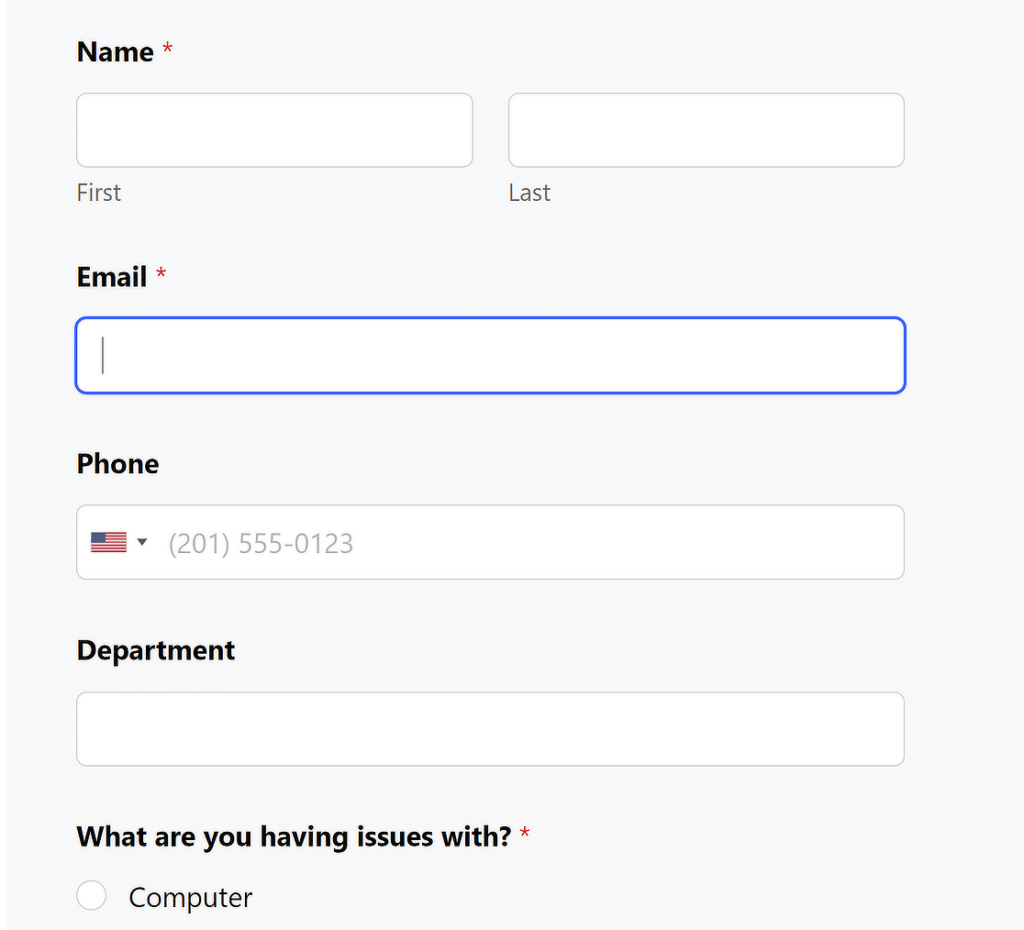Click the Phone field heading
This screenshot has height=930, width=1024.
coord(117,464)
